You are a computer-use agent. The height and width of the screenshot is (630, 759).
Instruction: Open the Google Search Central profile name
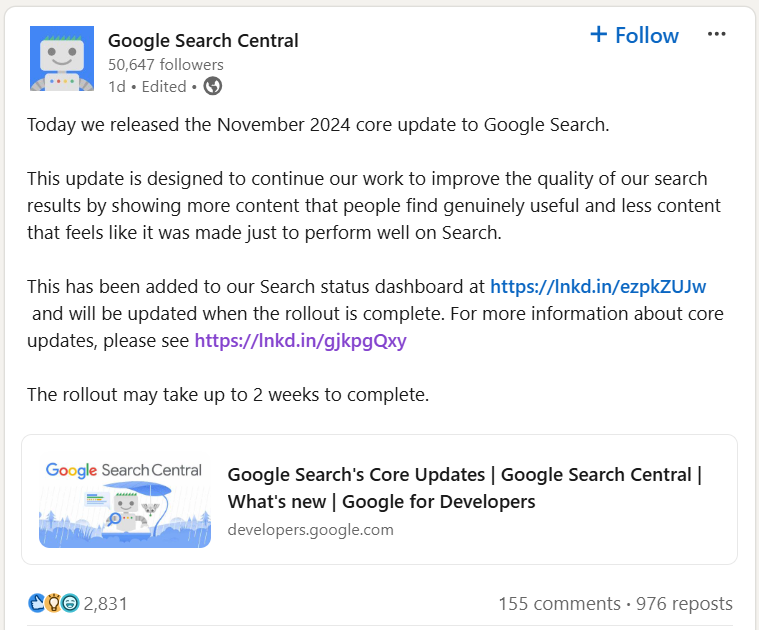pos(203,41)
